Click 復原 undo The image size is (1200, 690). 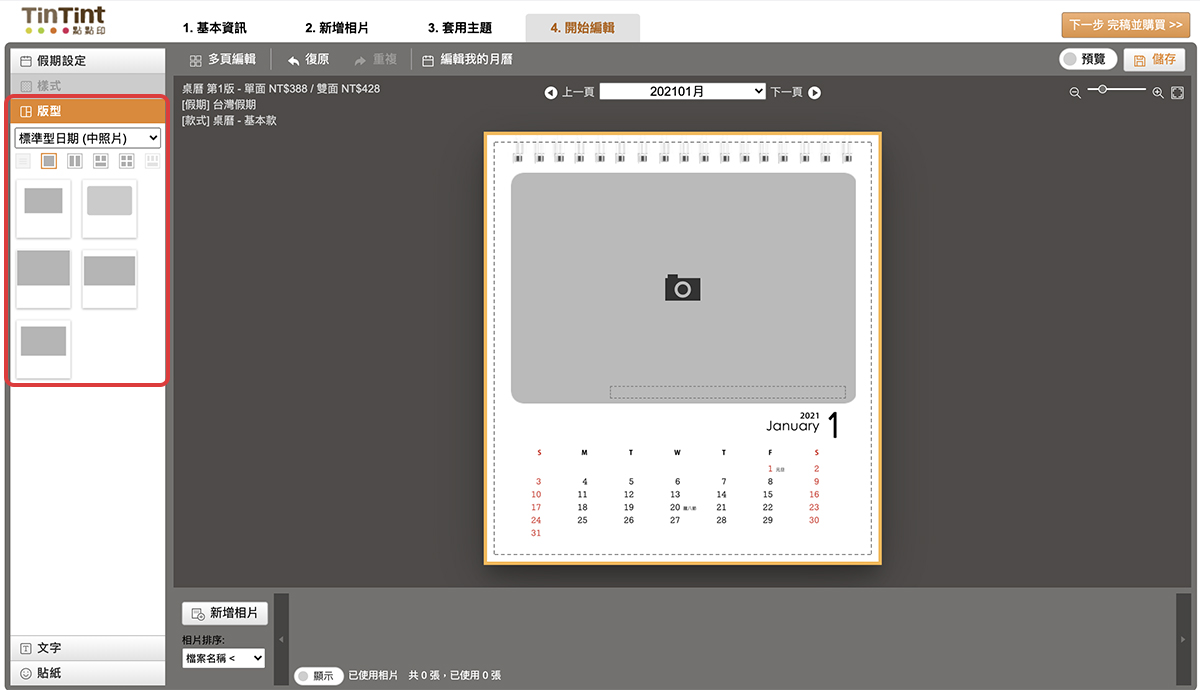click(308, 60)
